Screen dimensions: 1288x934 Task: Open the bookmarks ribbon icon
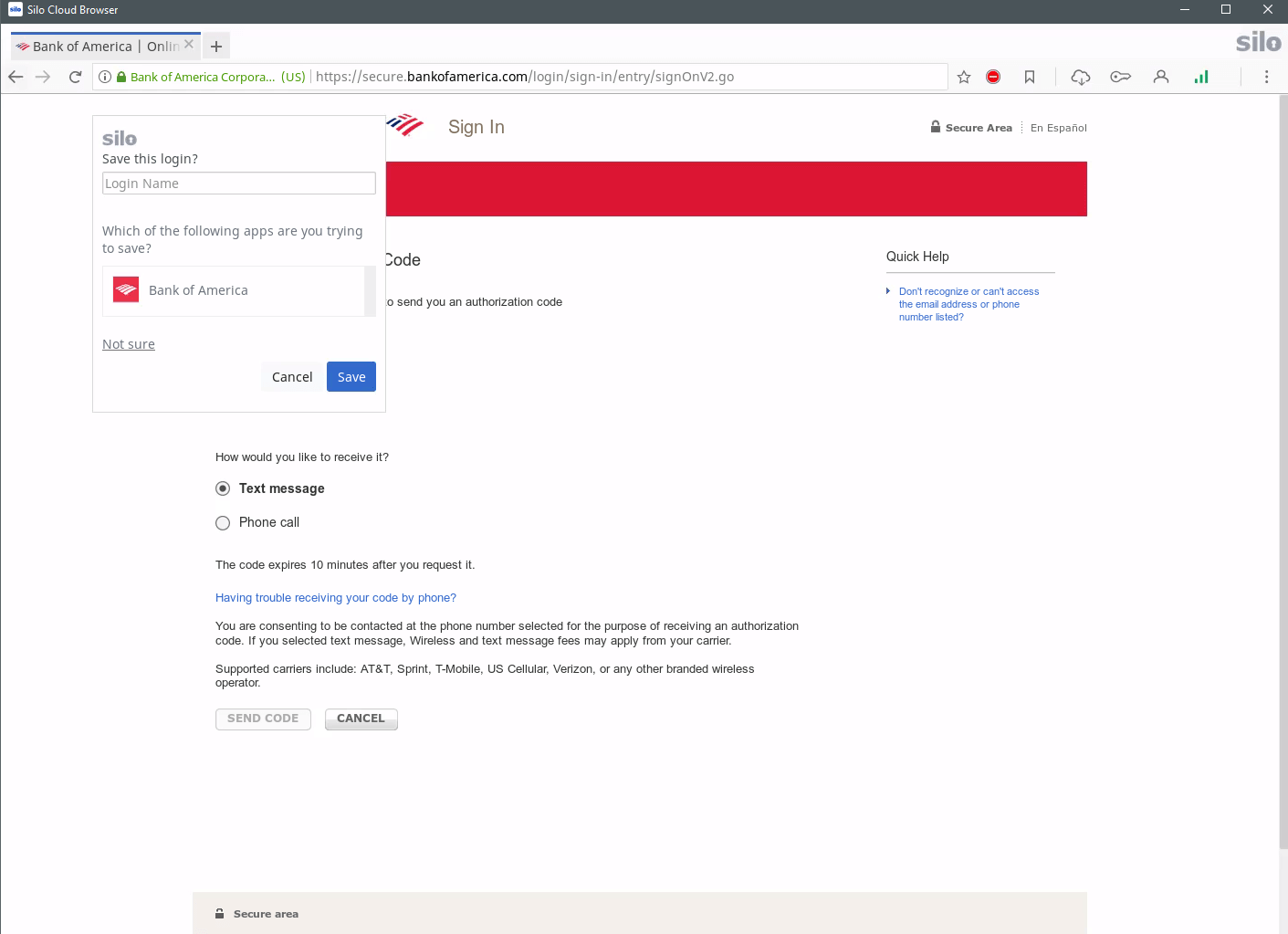tap(1030, 77)
